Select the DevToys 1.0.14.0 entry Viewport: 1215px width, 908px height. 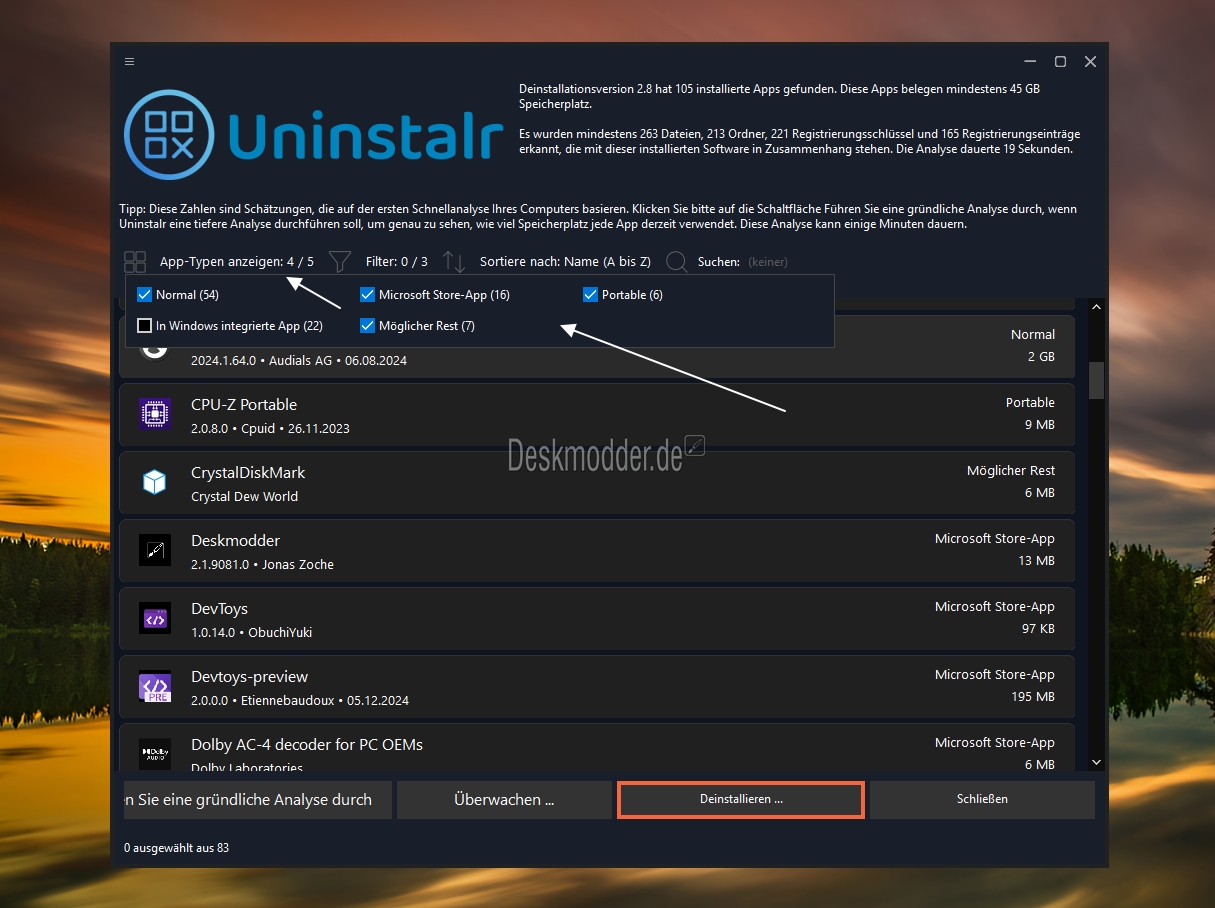(x=597, y=618)
